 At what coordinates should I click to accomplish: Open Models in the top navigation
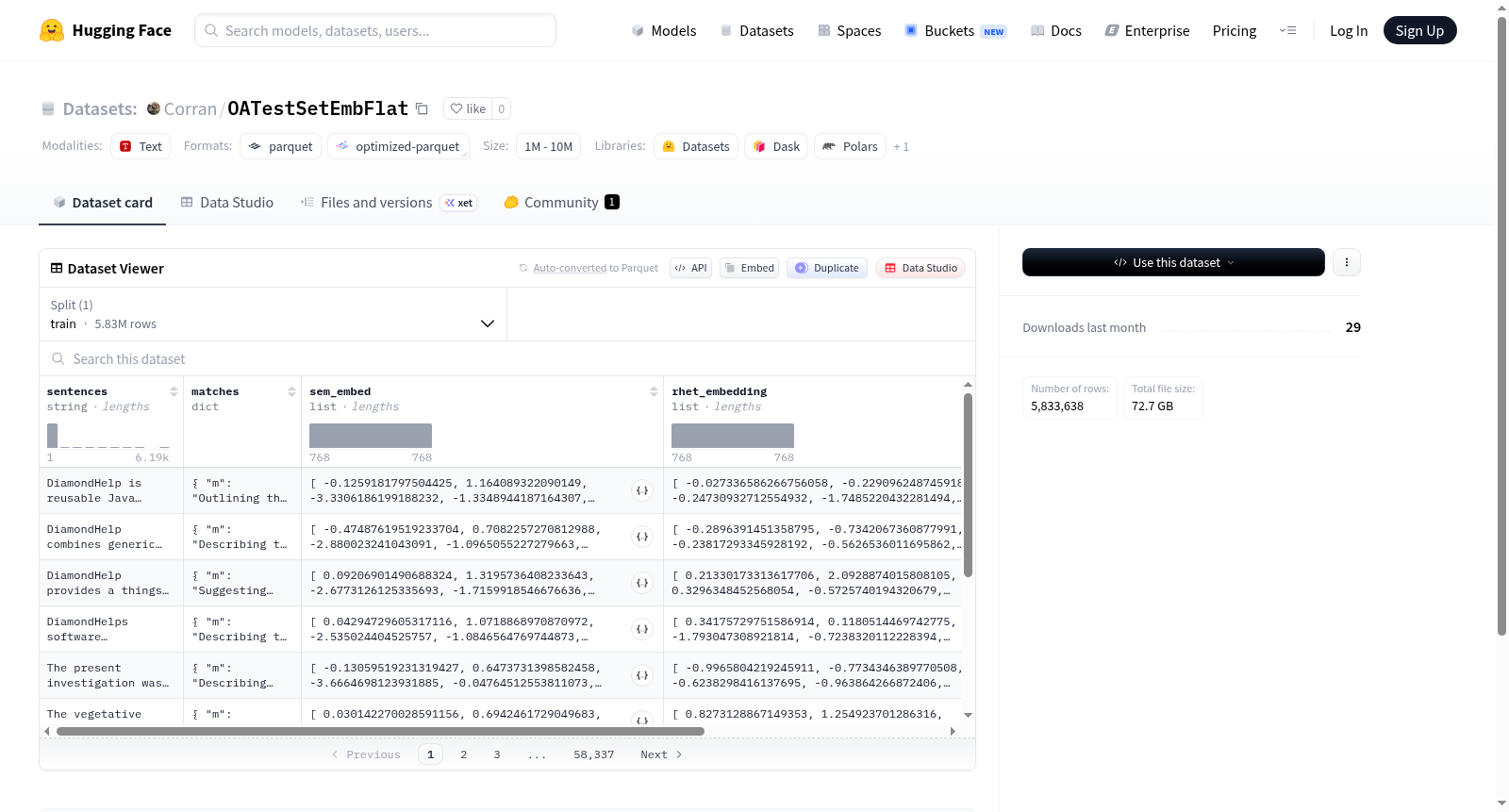tap(664, 30)
